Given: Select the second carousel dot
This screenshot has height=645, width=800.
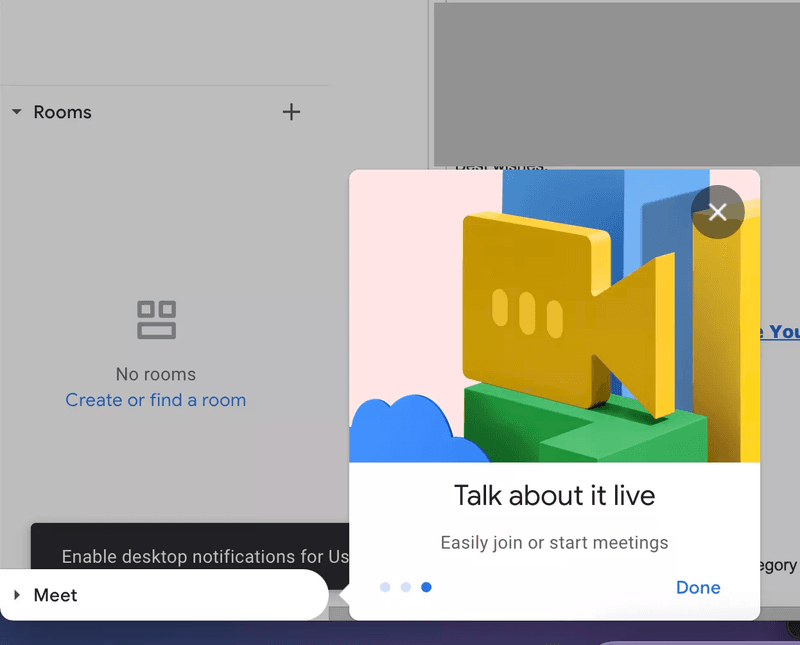Looking at the screenshot, I should 405,587.
